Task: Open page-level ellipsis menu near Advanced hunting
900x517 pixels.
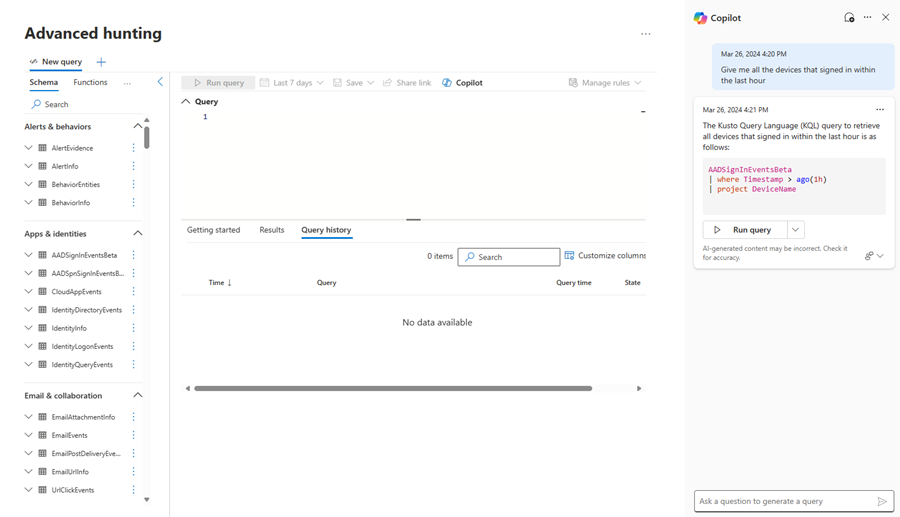Action: click(646, 34)
